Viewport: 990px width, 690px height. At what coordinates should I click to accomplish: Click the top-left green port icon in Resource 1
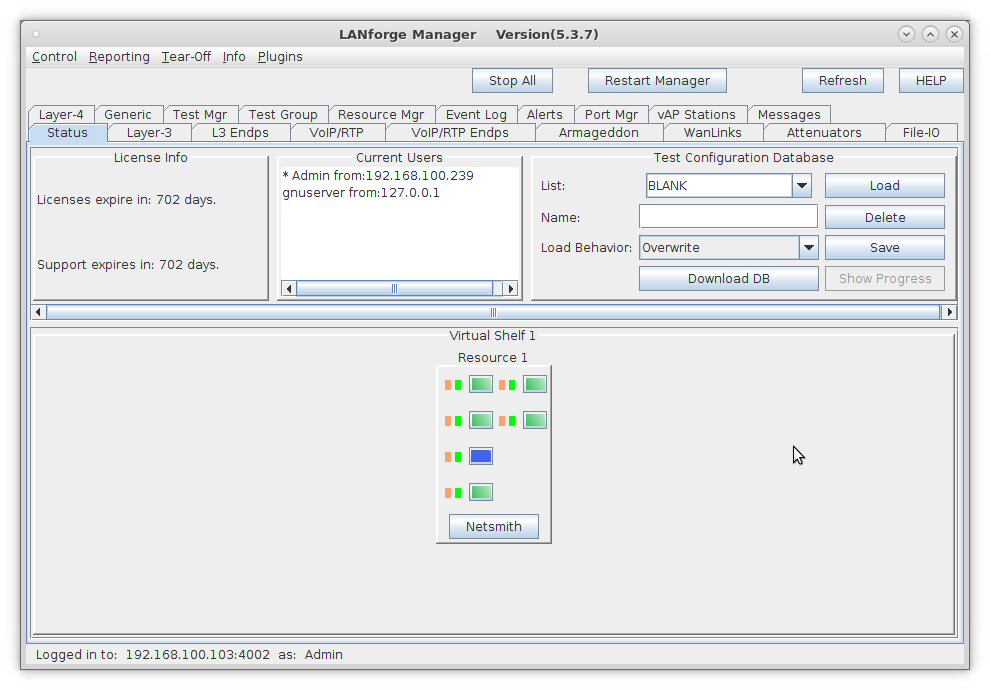tap(481, 384)
